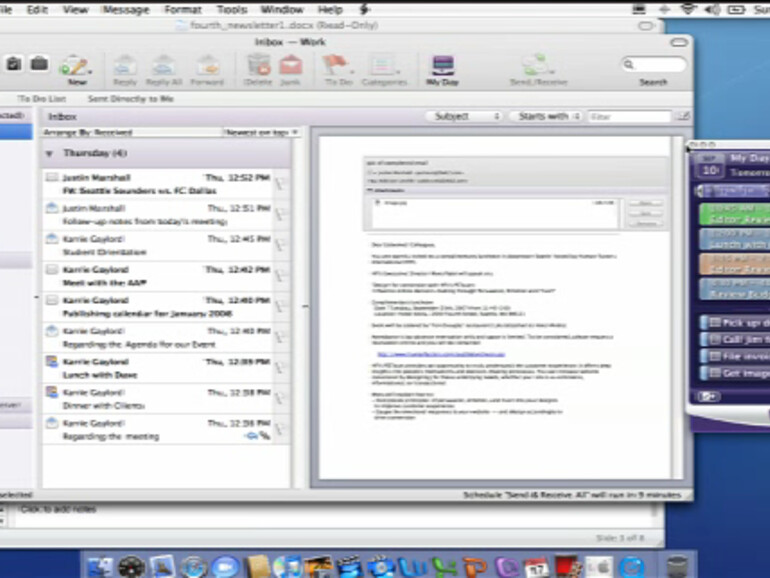Open the Message menu
The width and height of the screenshot is (770, 578).
(126, 9)
